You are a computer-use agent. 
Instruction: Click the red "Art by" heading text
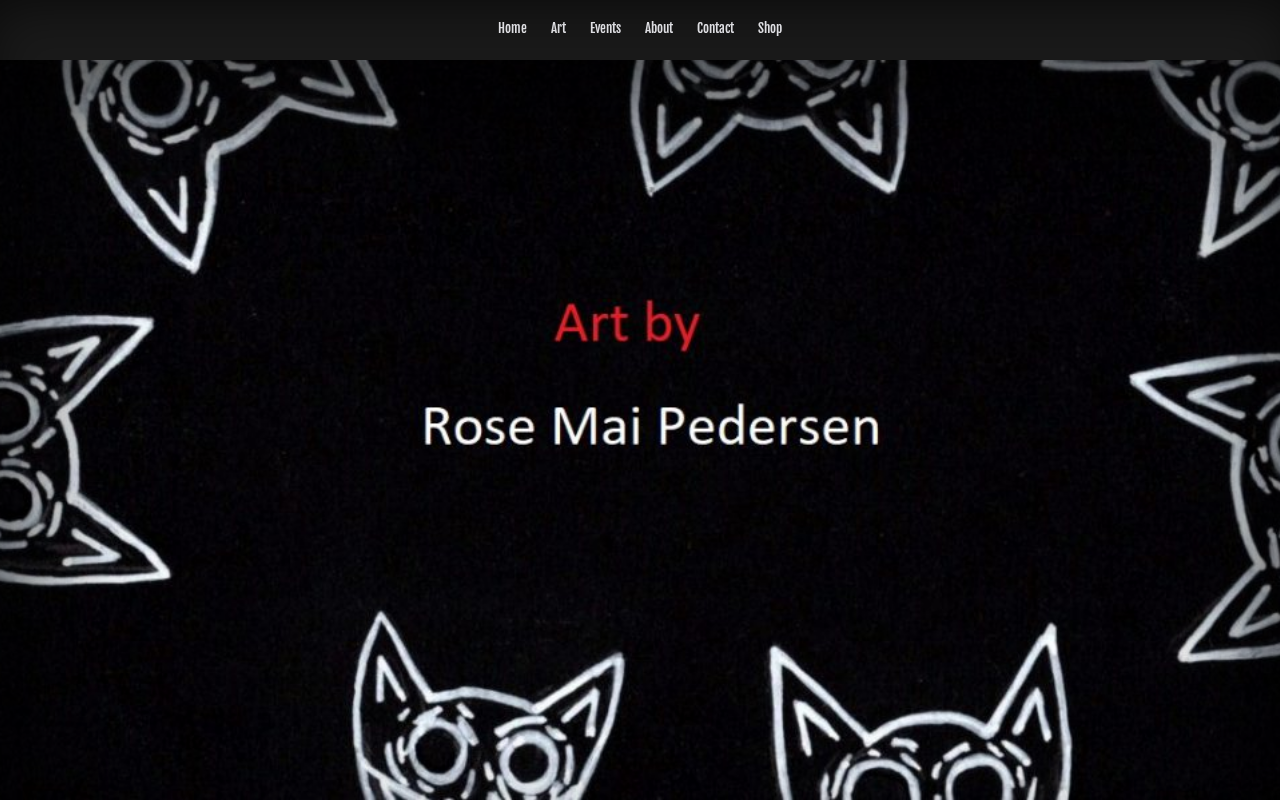[x=627, y=324]
